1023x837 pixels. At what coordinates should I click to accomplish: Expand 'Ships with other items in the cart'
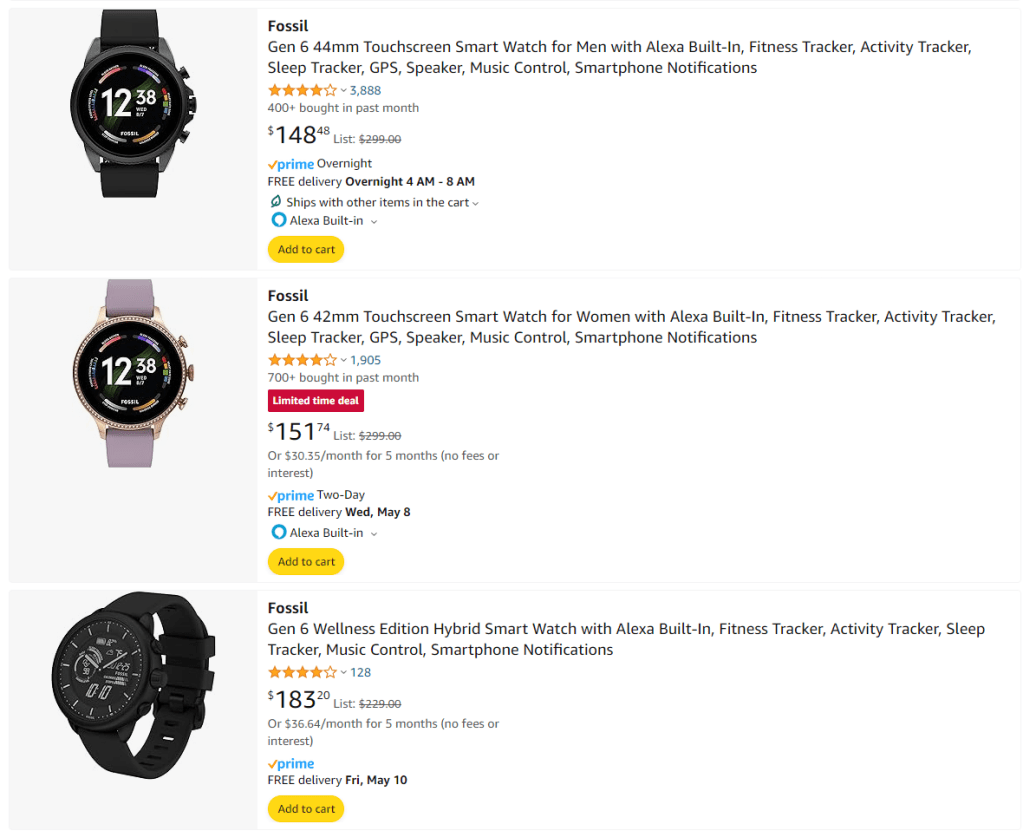point(476,203)
